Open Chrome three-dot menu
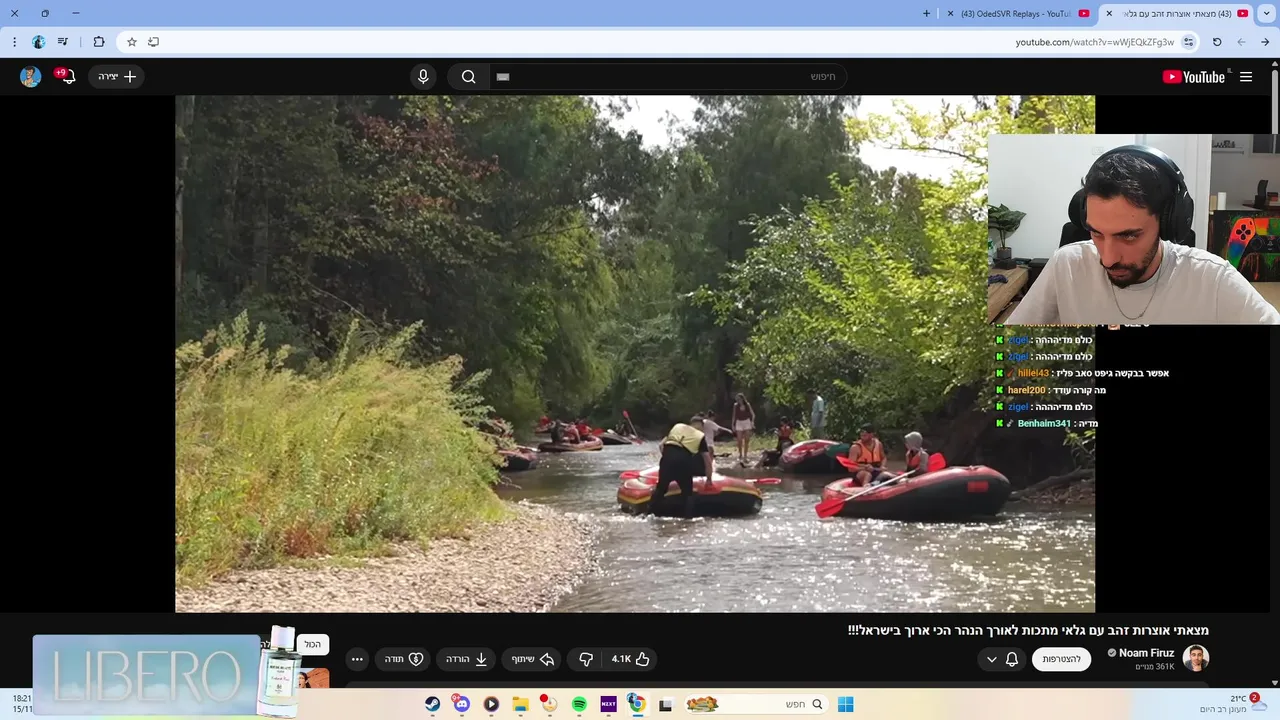The height and width of the screenshot is (720, 1280). click(x=14, y=42)
